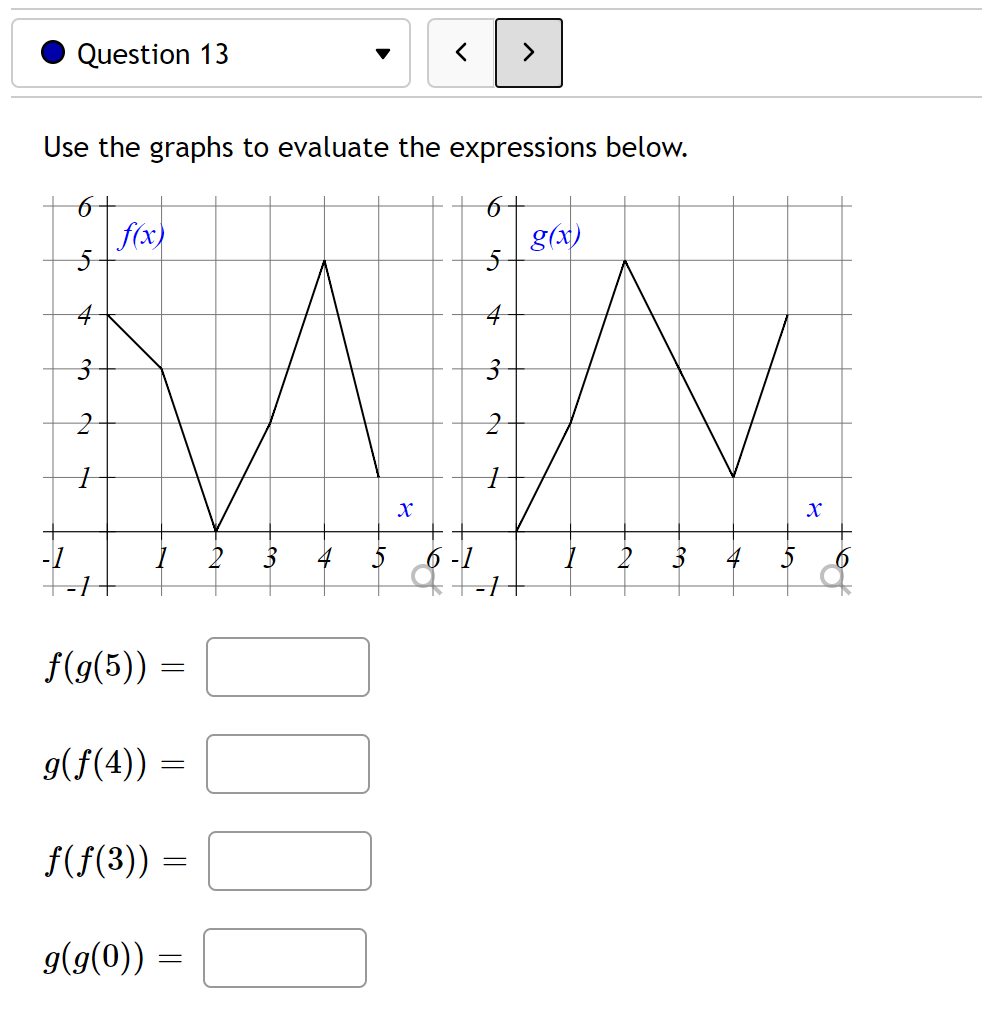The image size is (982, 1017).
Task: Select the blue f(x) label on the left graph
Action: [x=143, y=236]
